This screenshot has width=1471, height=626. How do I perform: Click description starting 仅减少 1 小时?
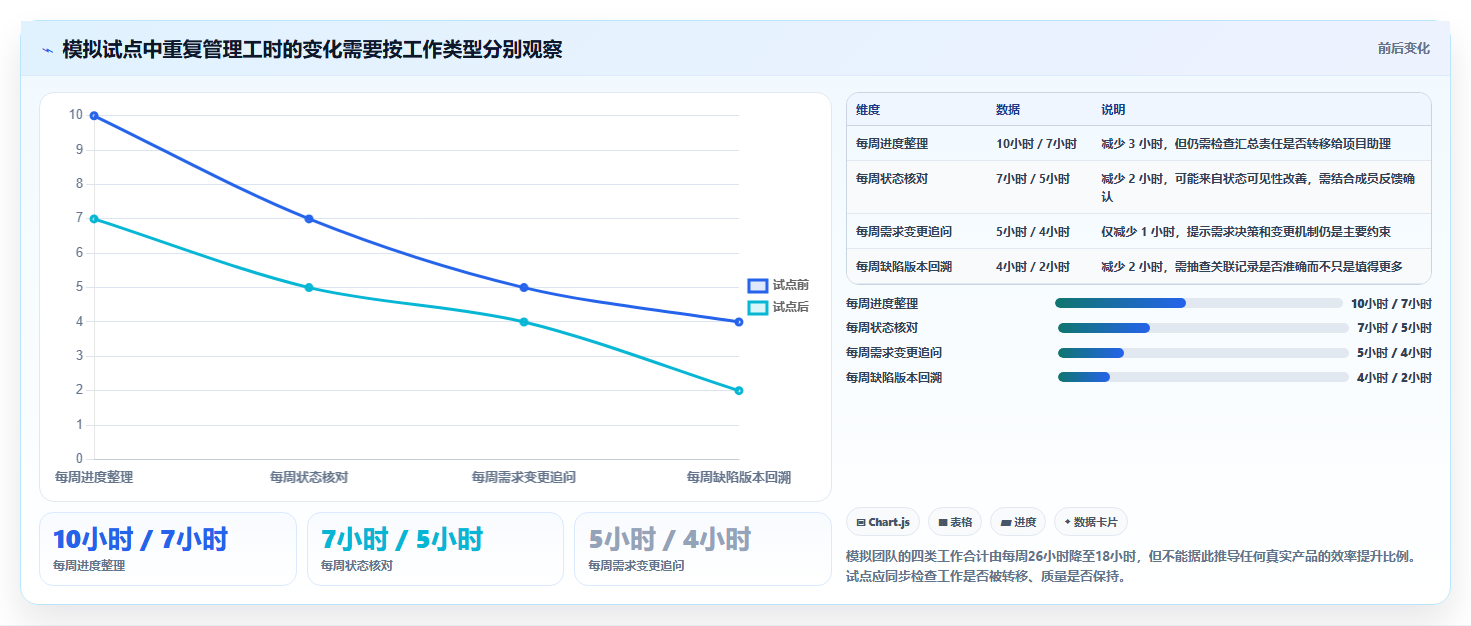tap(1246, 232)
